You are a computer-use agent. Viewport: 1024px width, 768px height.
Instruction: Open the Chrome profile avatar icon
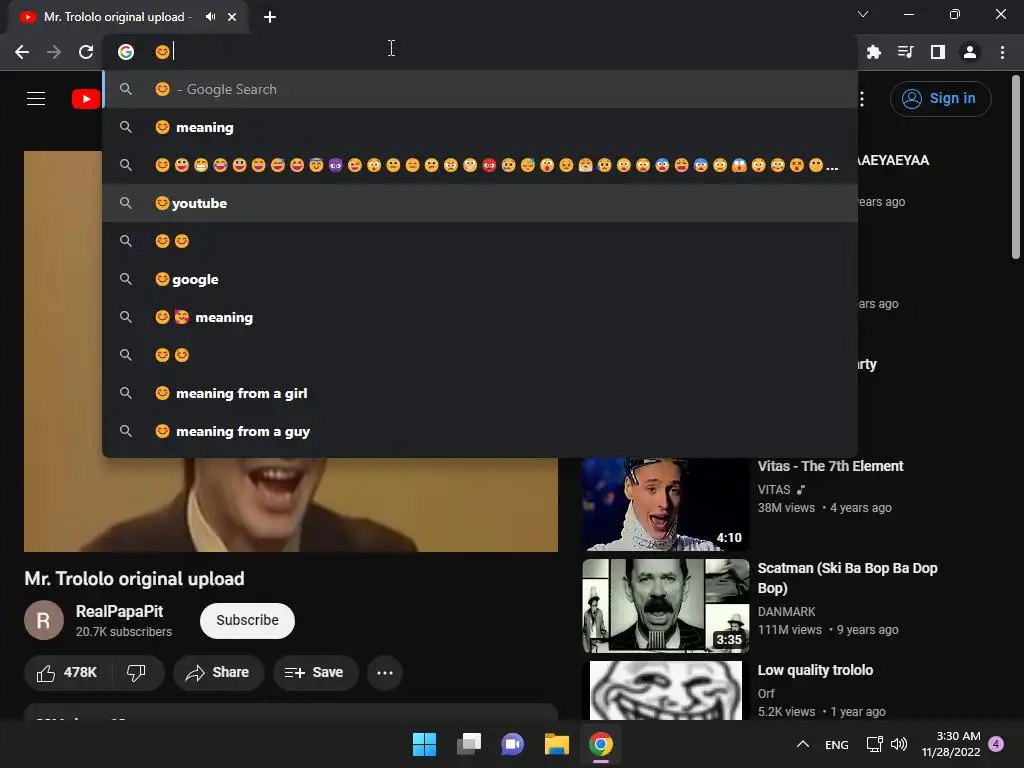[x=970, y=52]
